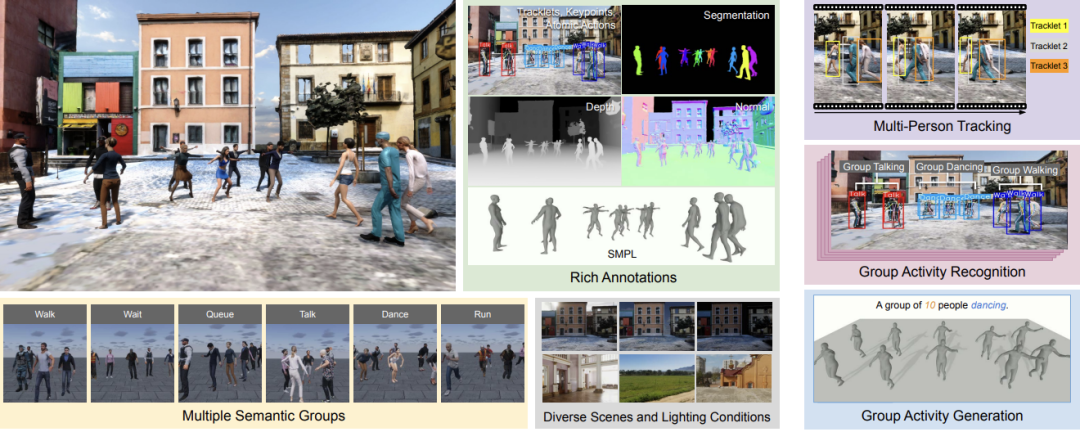Click the 'Multiple Semantic Groups' caption
The width and height of the screenshot is (1080, 432).
point(264,415)
